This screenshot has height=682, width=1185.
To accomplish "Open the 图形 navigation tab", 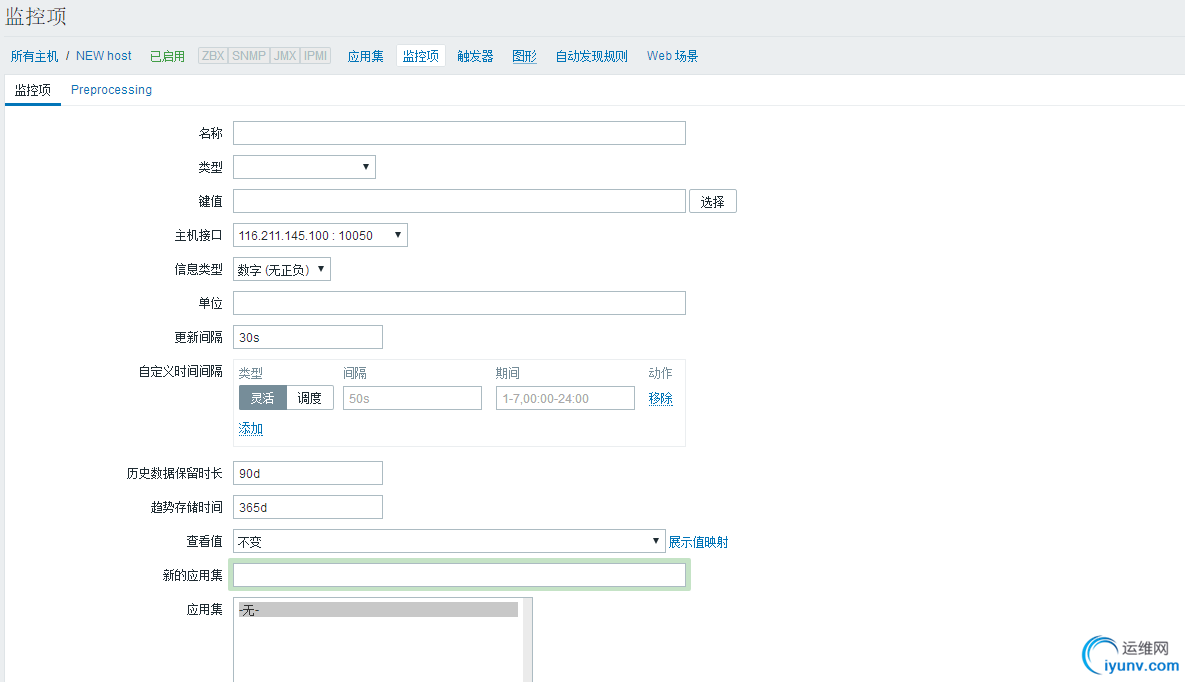I will click(x=524, y=56).
